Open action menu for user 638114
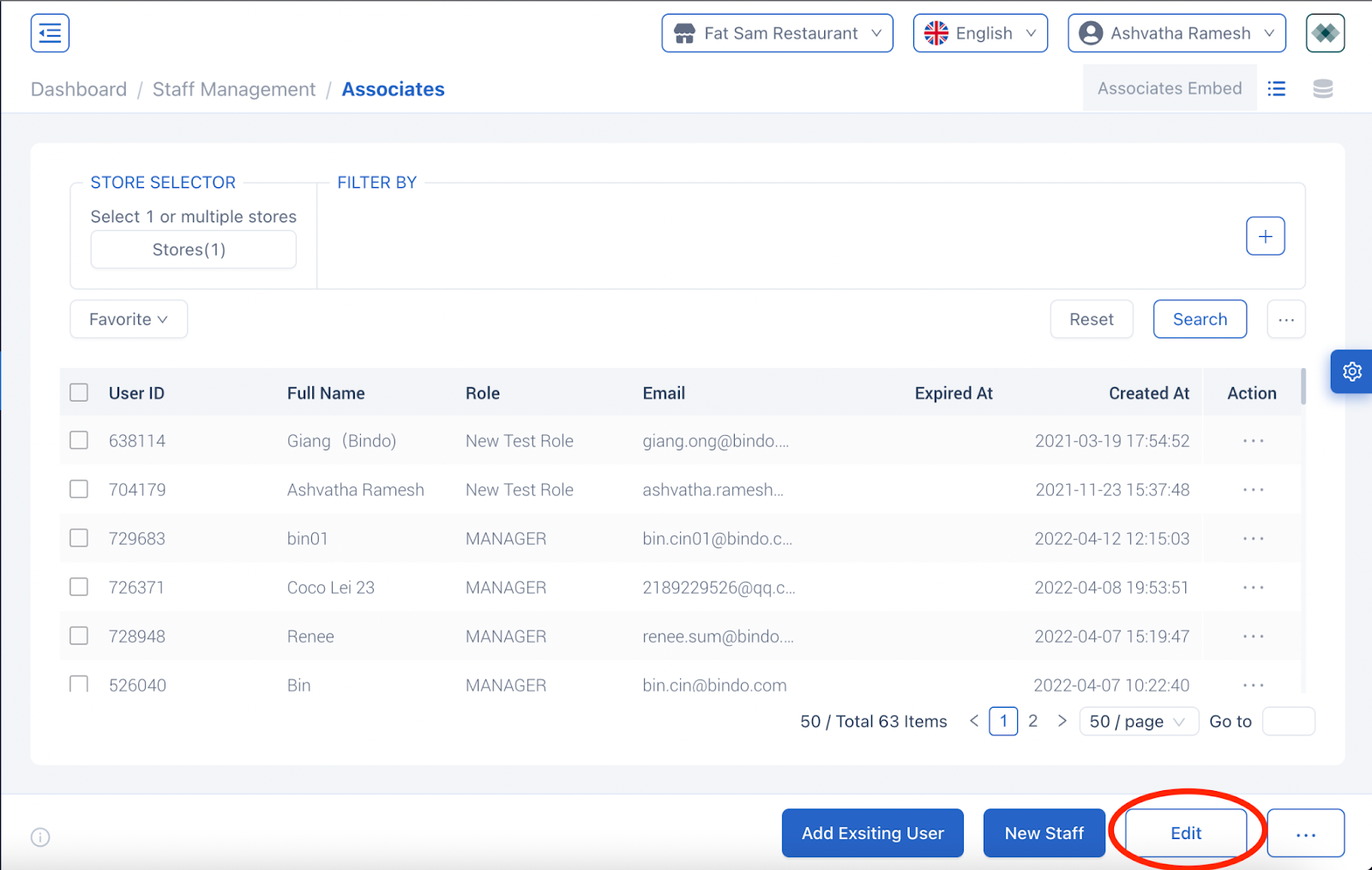 [x=1253, y=441]
